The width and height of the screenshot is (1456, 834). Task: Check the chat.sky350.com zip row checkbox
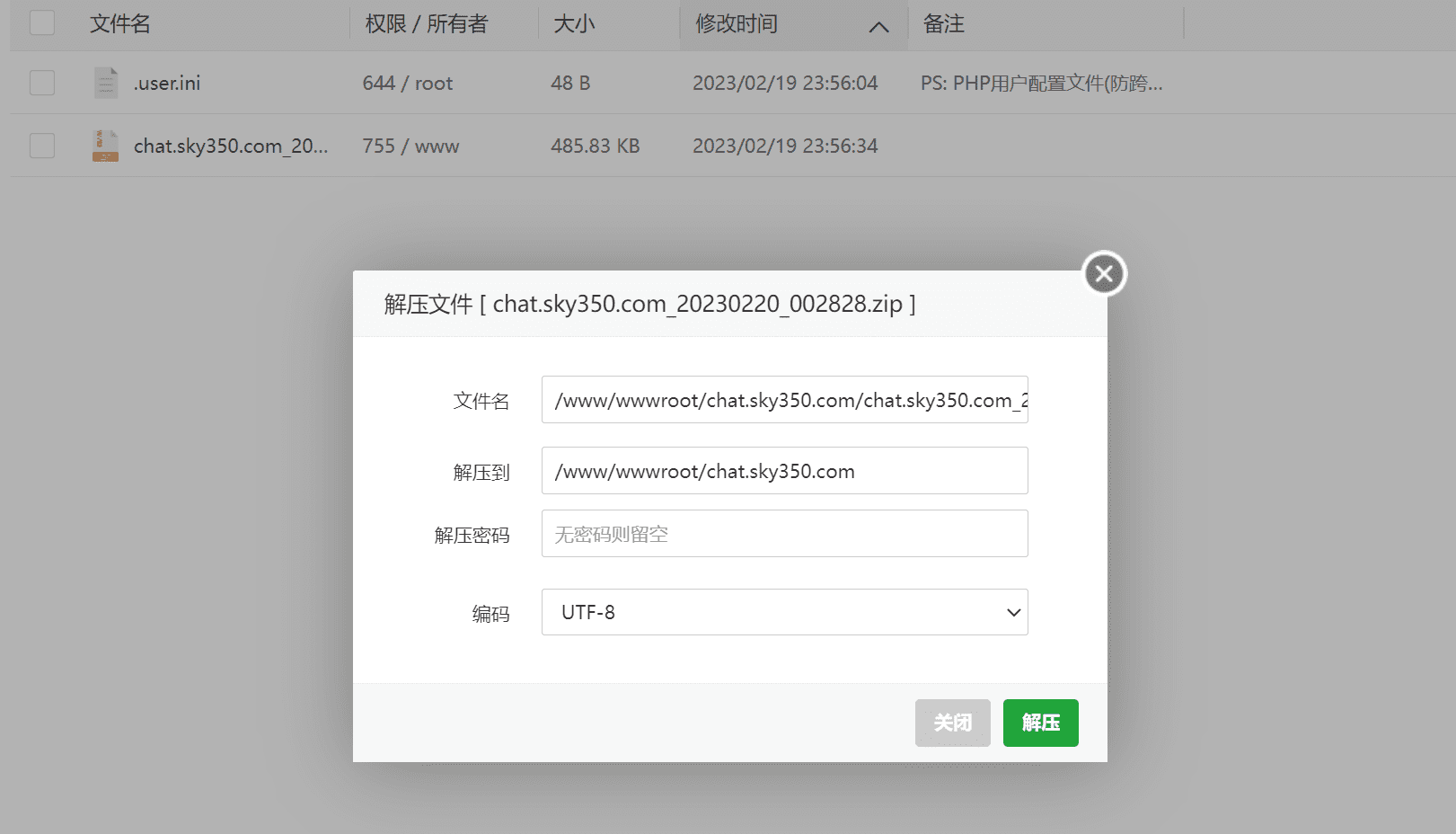click(42, 146)
